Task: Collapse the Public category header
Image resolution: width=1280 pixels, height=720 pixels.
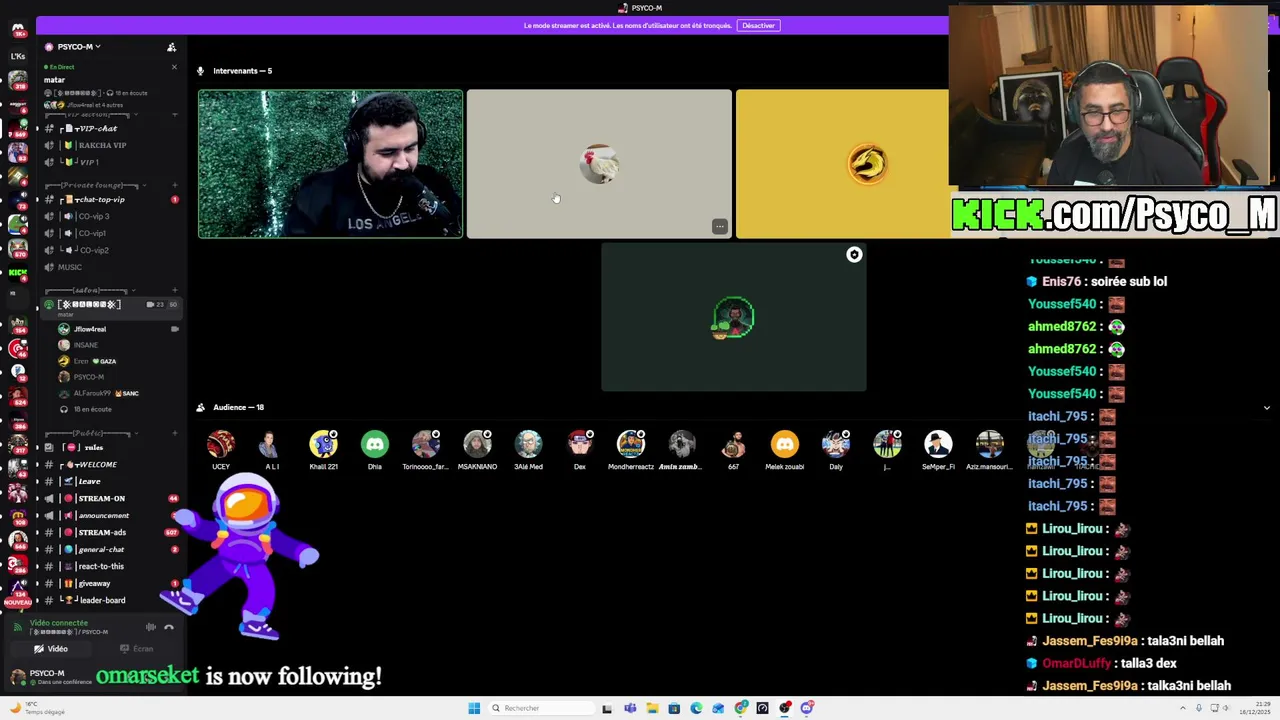Action: 92,433
